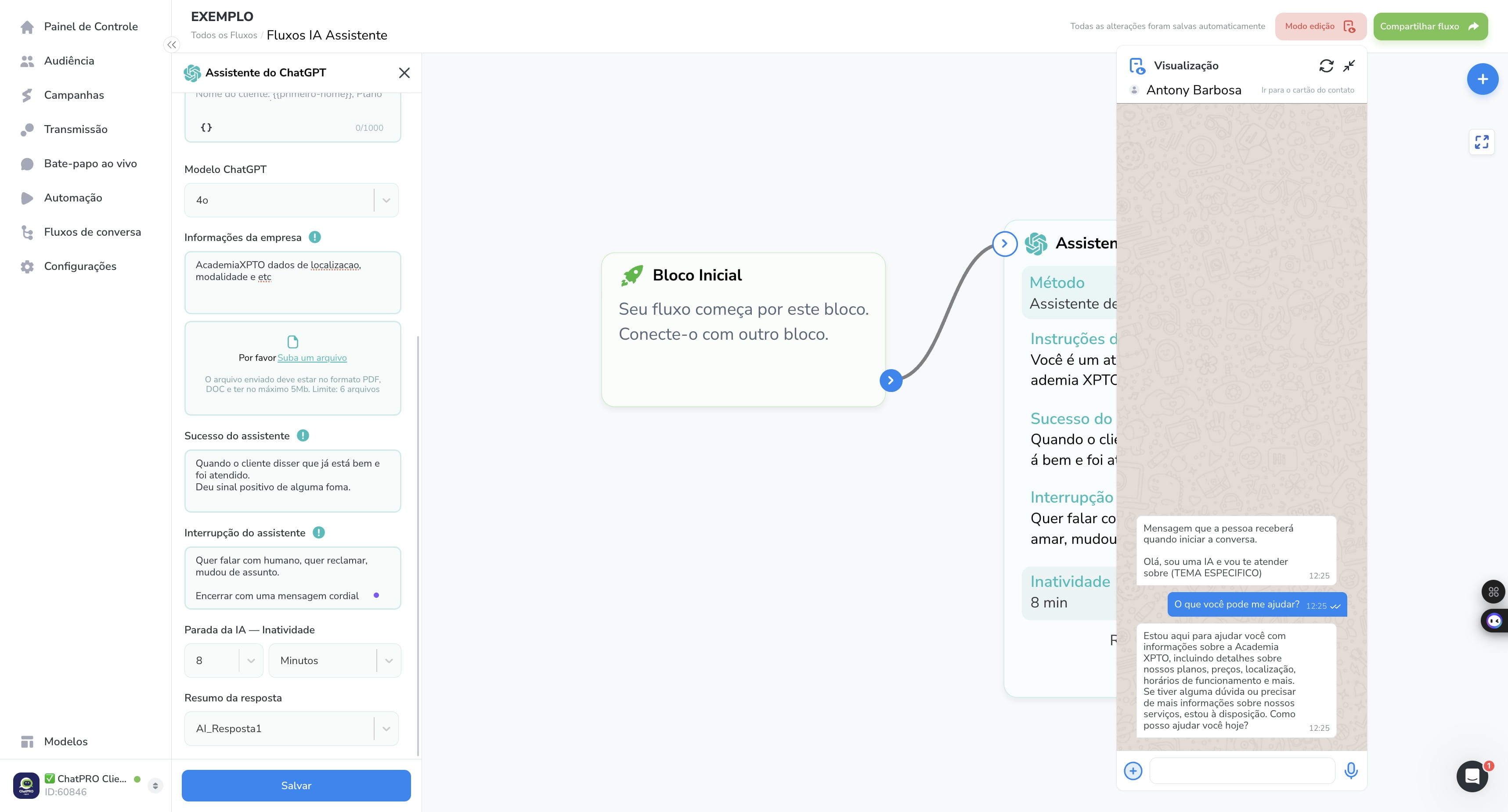Click the attachment plus icon in chat
The height and width of the screenshot is (812, 1508).
[1133, 770]
